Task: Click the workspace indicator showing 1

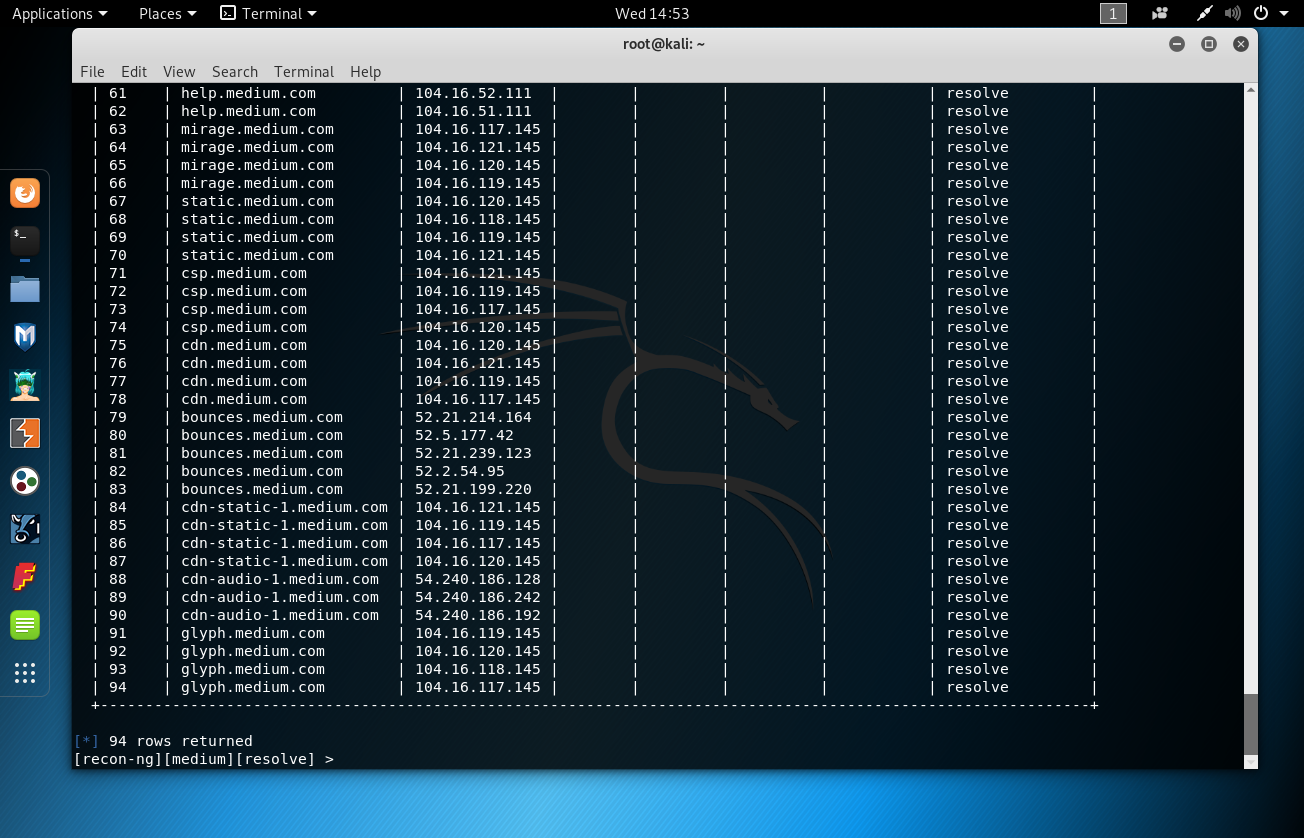Action: click(x=1113, y=14)
